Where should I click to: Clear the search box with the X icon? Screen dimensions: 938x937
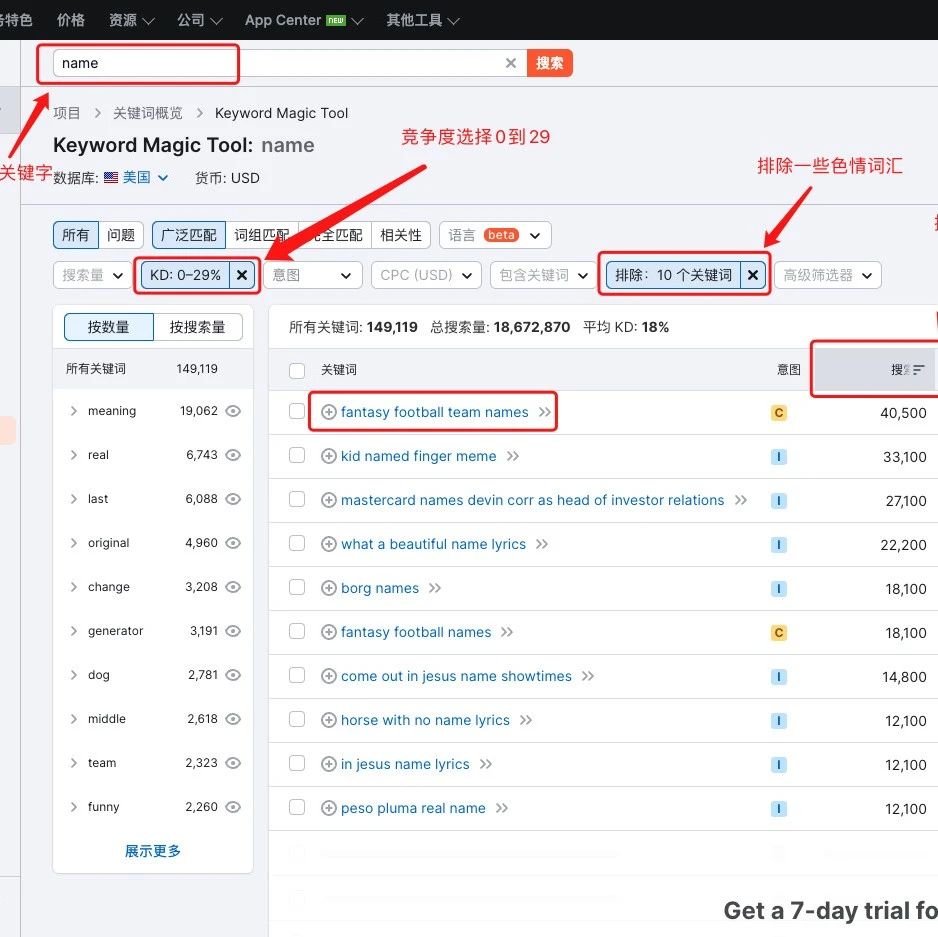(x=510, y=63)
